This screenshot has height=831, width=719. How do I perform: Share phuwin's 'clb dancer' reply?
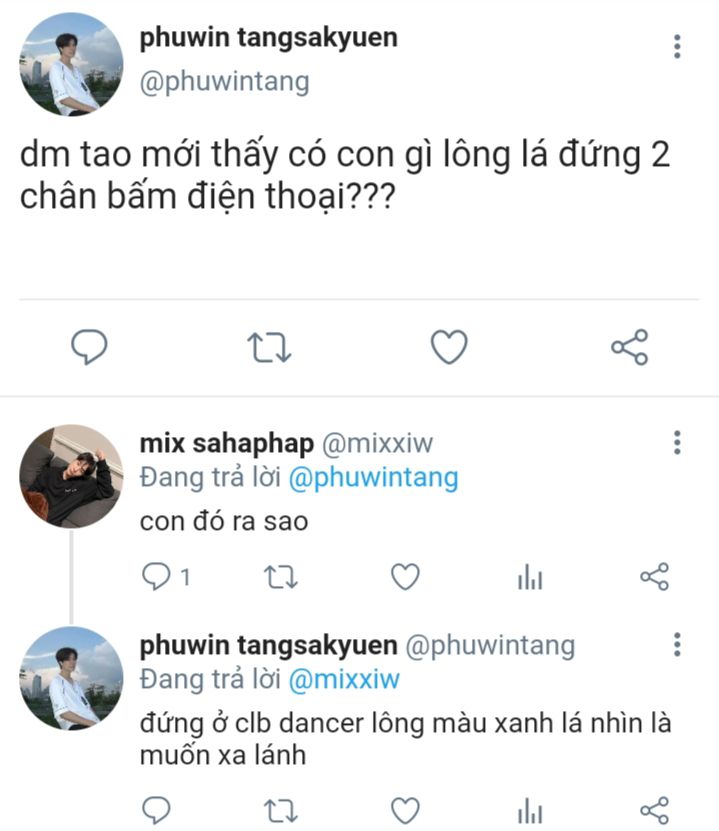click(653, 809)
